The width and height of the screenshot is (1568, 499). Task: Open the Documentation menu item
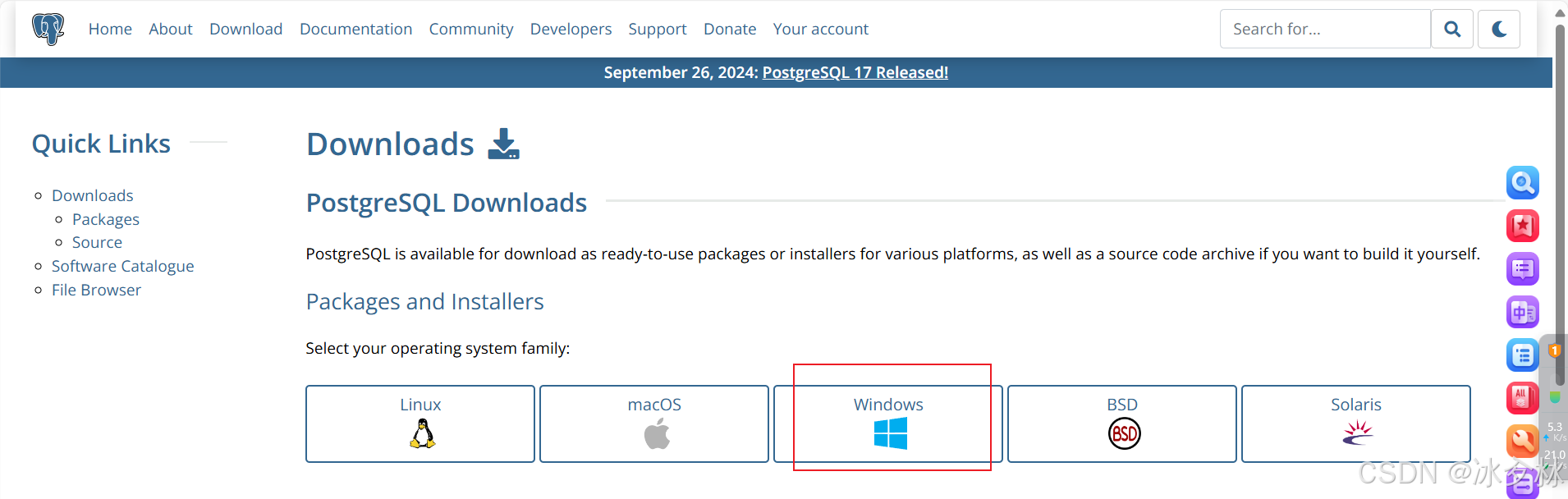click(355, 29)
